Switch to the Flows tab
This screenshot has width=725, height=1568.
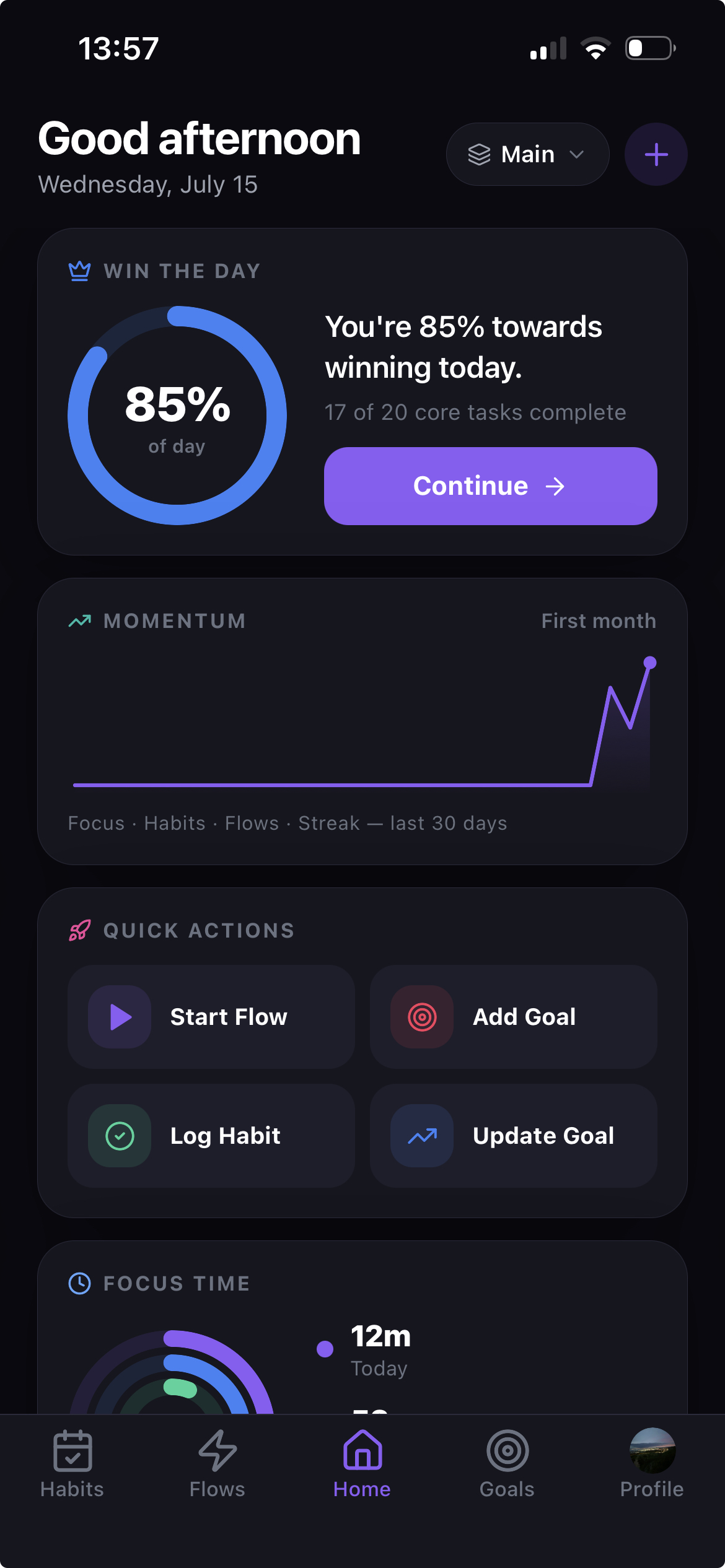217,1464
